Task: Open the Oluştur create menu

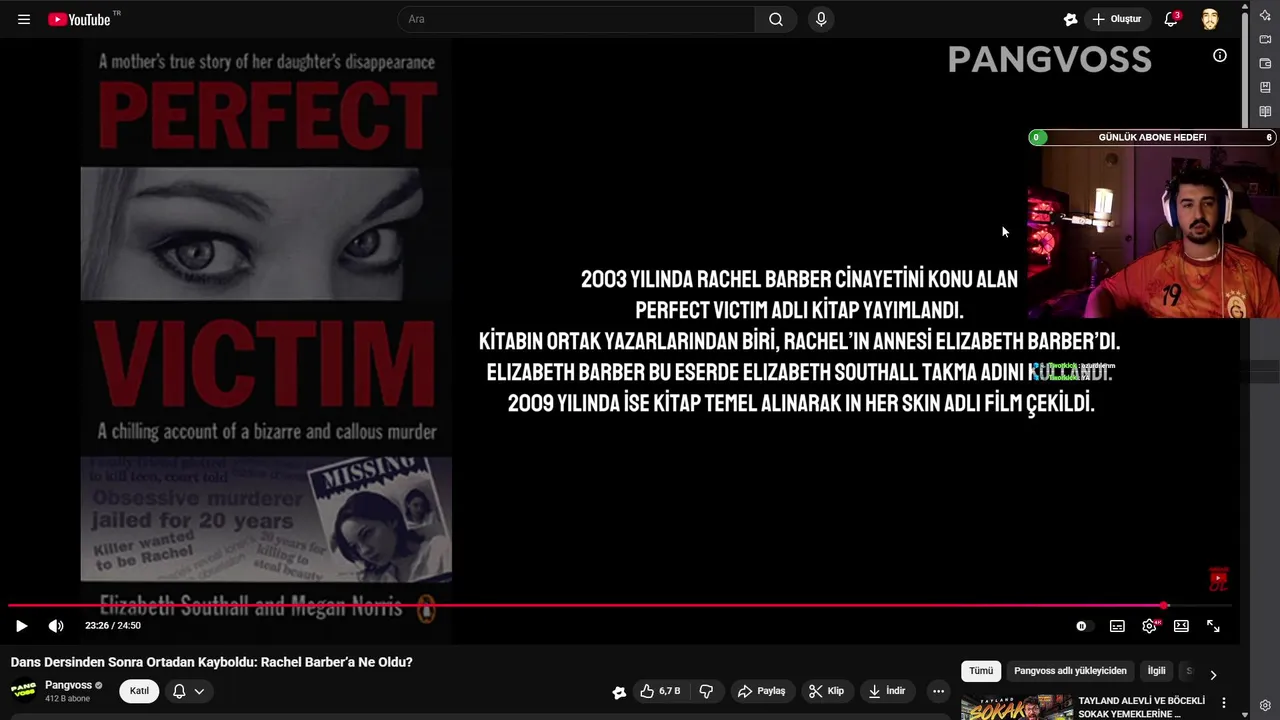Action: (1116, 19)
